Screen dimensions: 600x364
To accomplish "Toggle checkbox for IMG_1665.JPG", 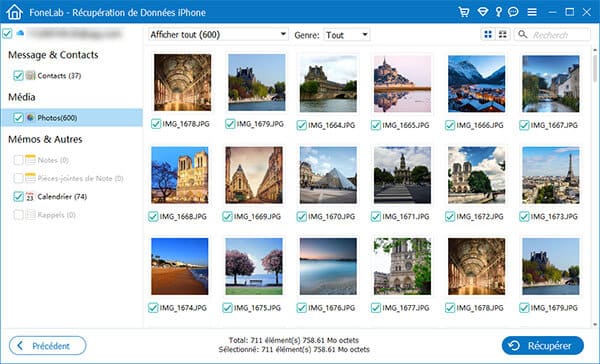I will pos(376,125).
